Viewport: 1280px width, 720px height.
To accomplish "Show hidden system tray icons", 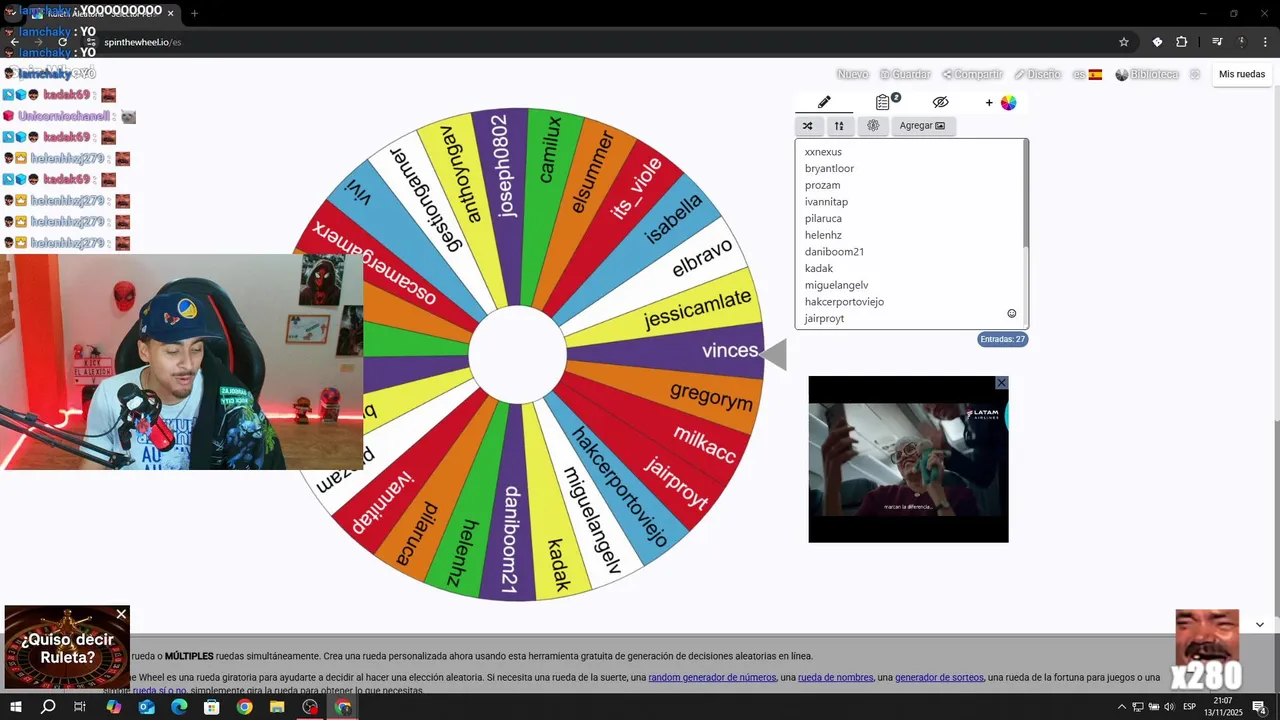I will pos(1120,707).
